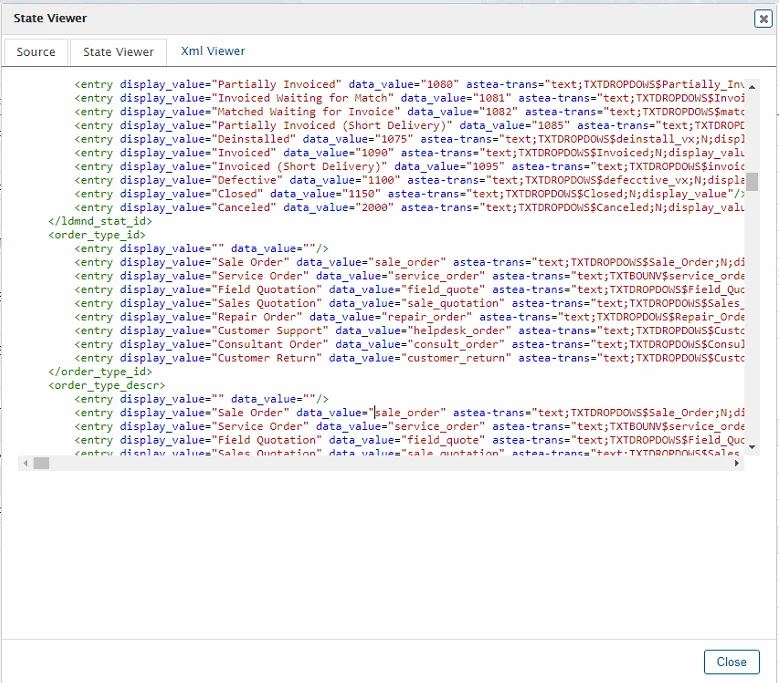Screen dimensions: 779x683
Task: Click the "Matched Waiting for Invoice" entry
Action: 409,112
